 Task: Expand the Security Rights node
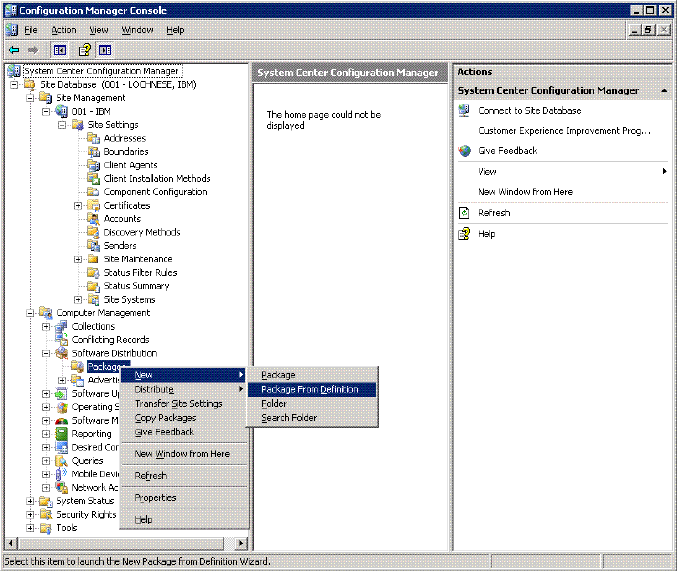(30, 514)
